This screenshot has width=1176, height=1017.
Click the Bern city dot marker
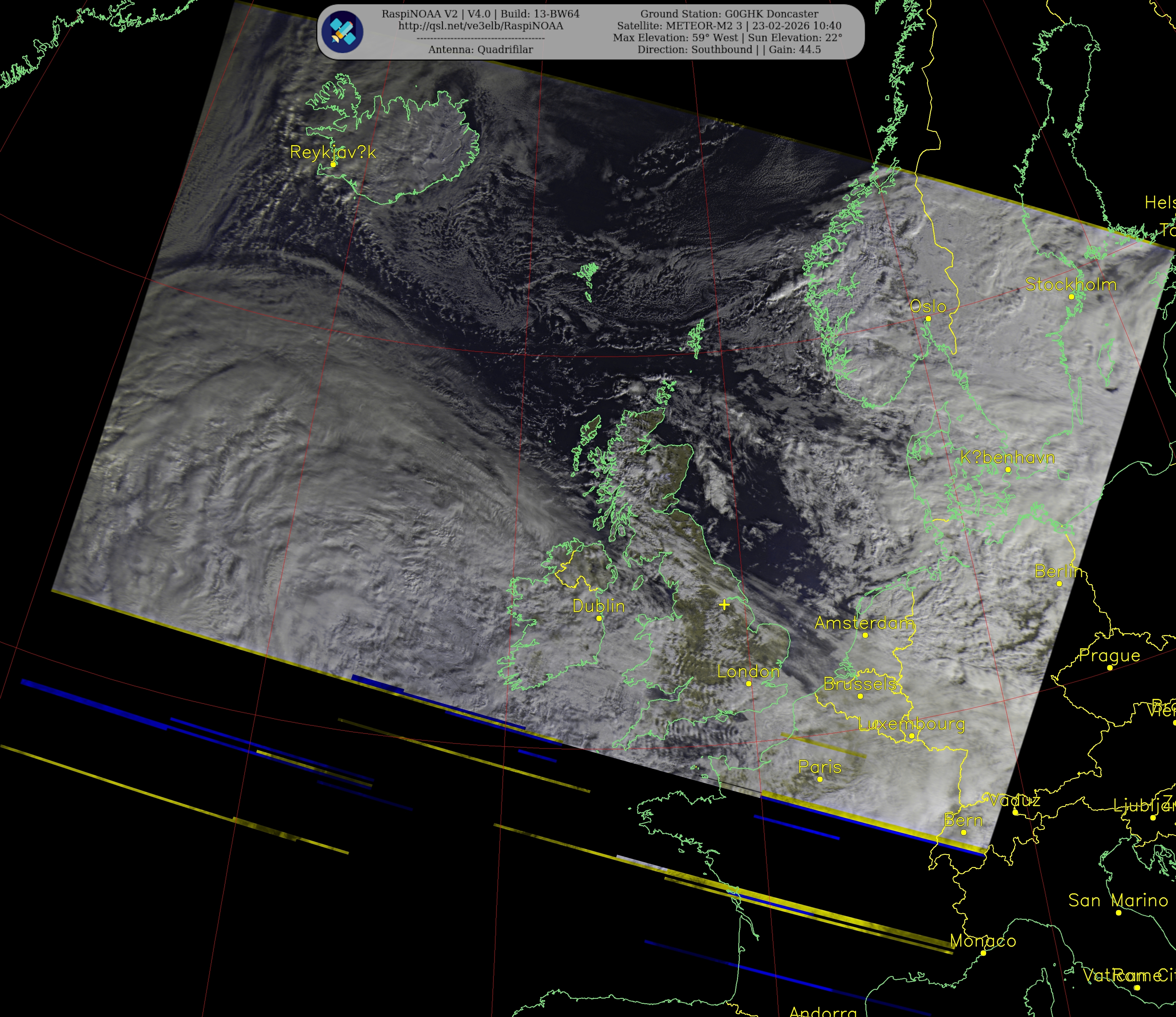[x=963, y=833]
